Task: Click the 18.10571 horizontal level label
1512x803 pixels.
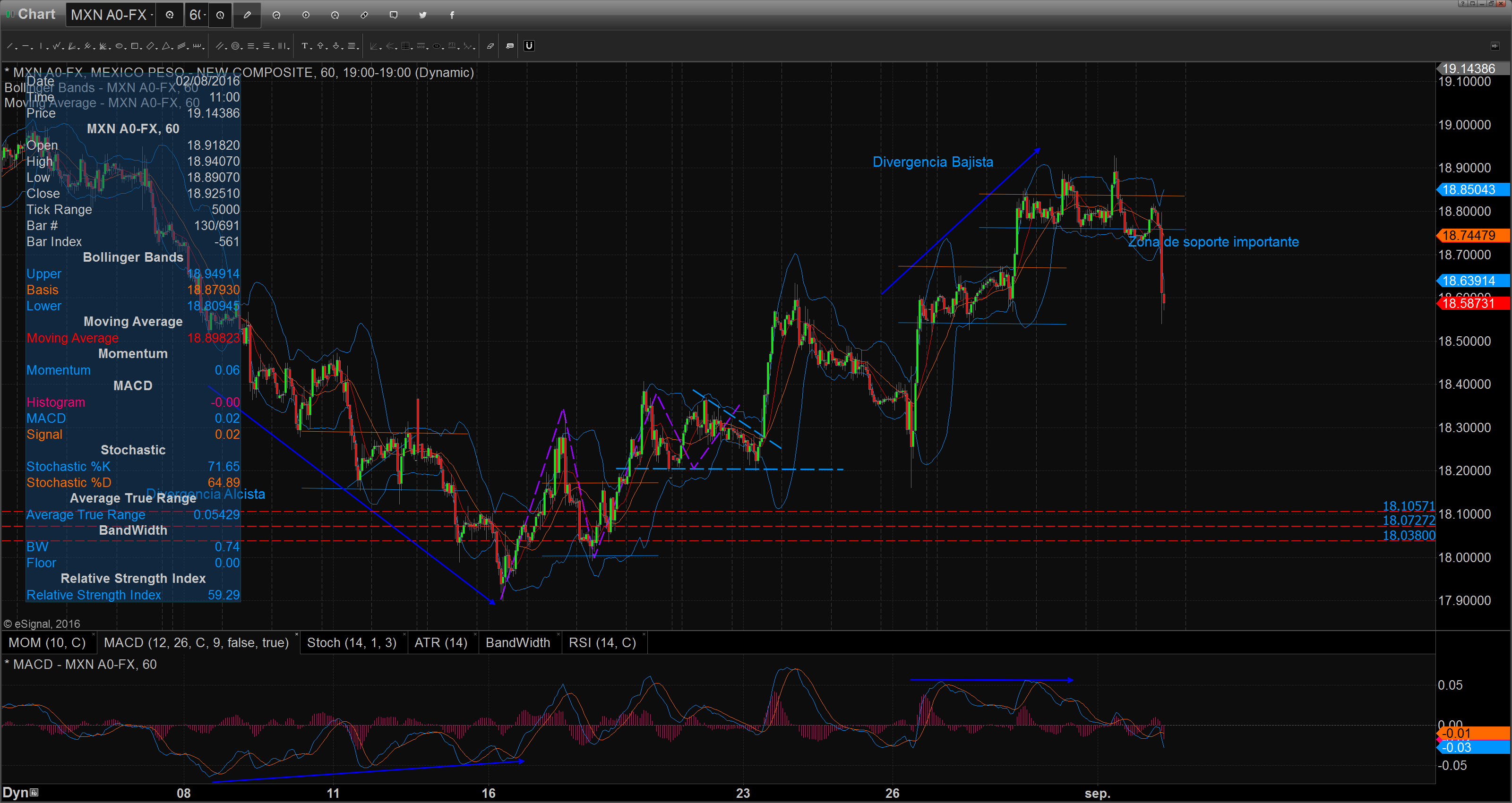Action: point(1409,506)
